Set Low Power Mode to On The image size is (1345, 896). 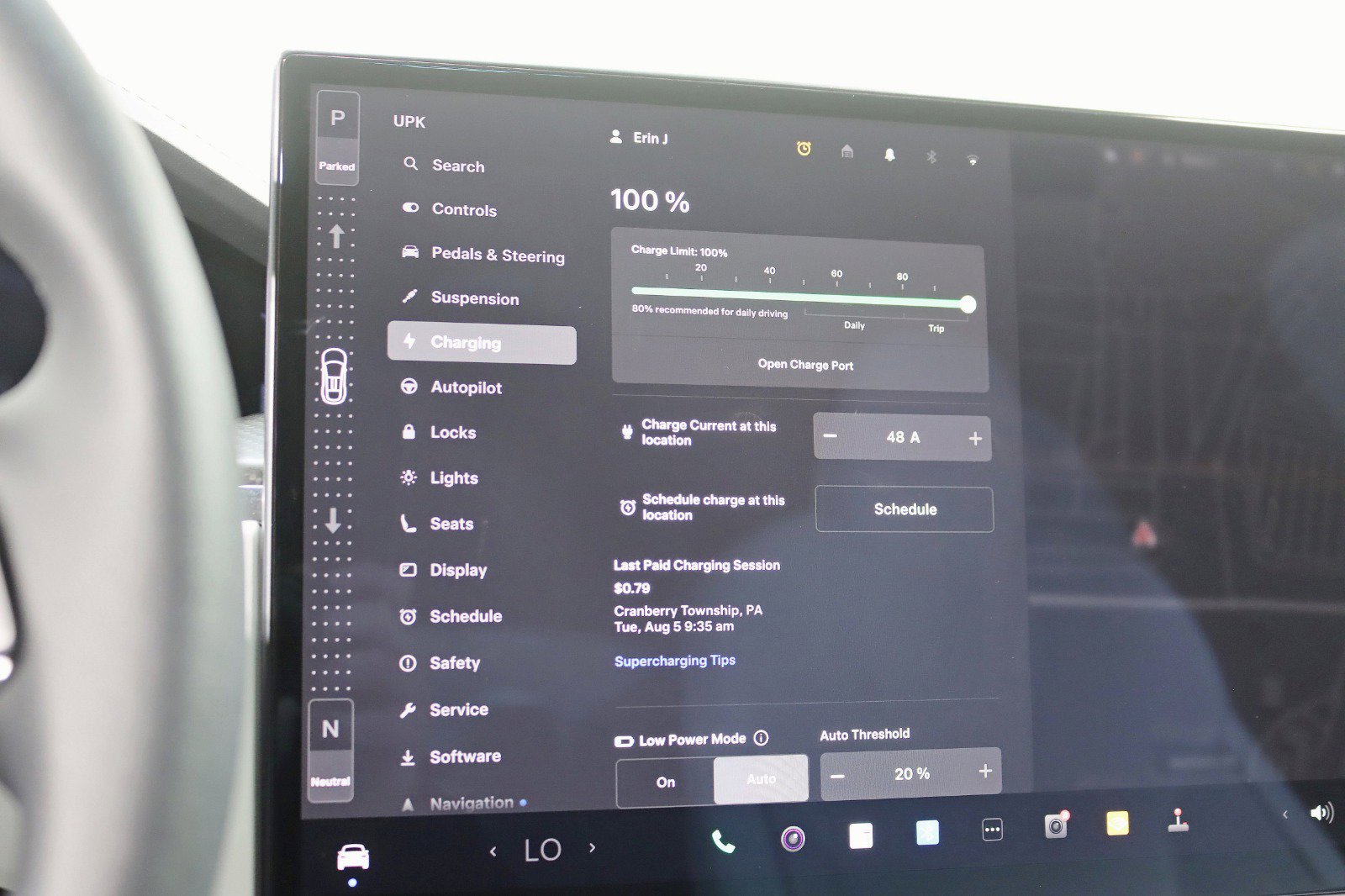click(666, 782)
